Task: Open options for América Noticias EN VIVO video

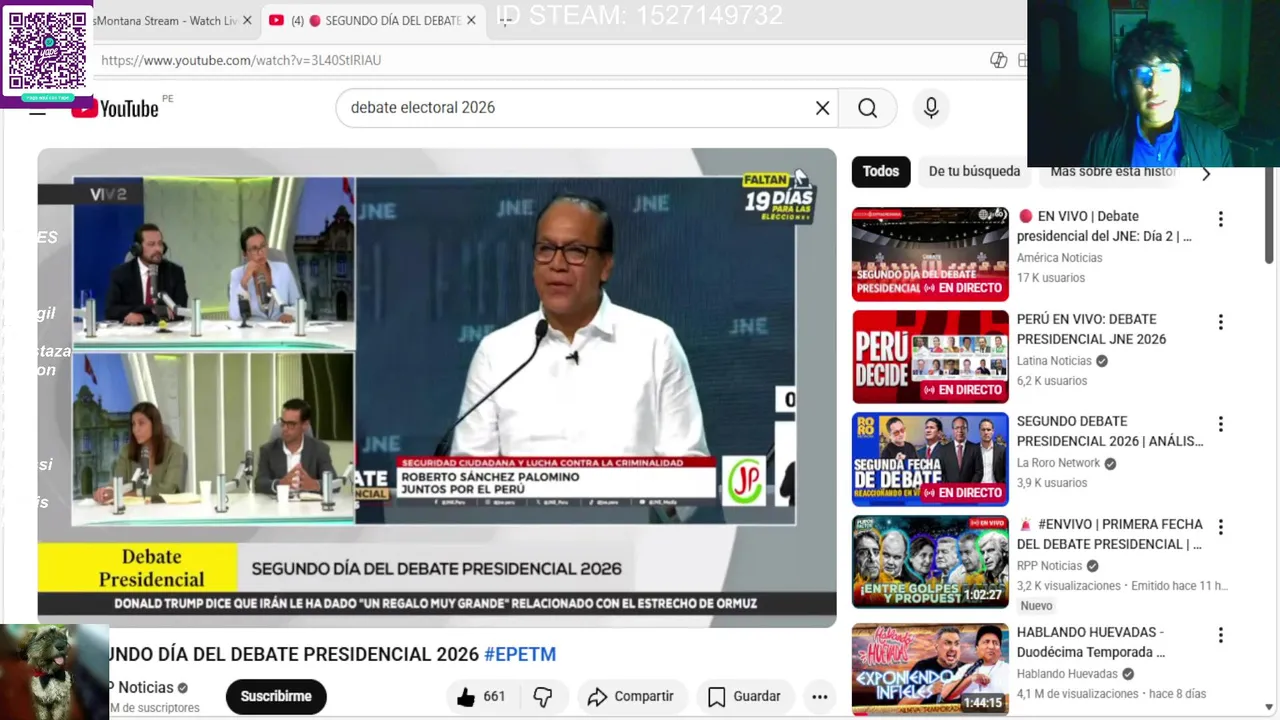Action: pos(1220,219)
